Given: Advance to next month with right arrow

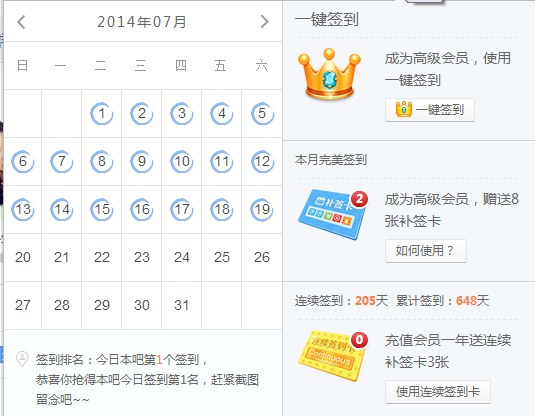Looking at the screenshot, I should click(264, 22).
